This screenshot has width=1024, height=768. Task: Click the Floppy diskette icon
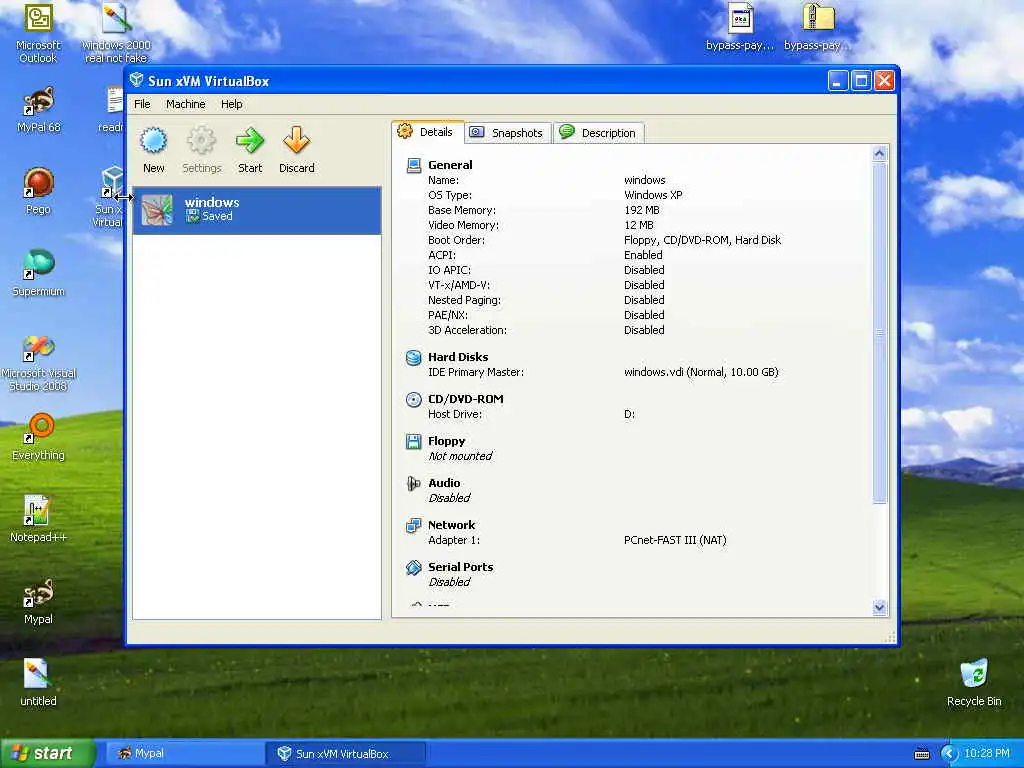coord(413,441)
